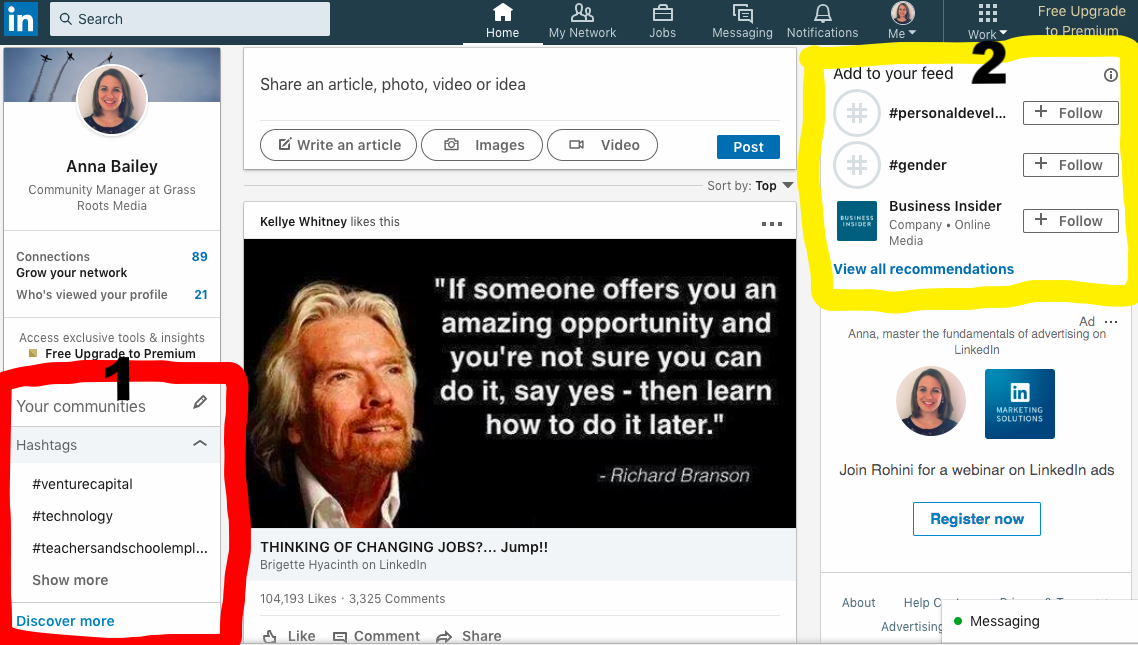
Task: Open the About footer link
Action: tap(859, 603)
